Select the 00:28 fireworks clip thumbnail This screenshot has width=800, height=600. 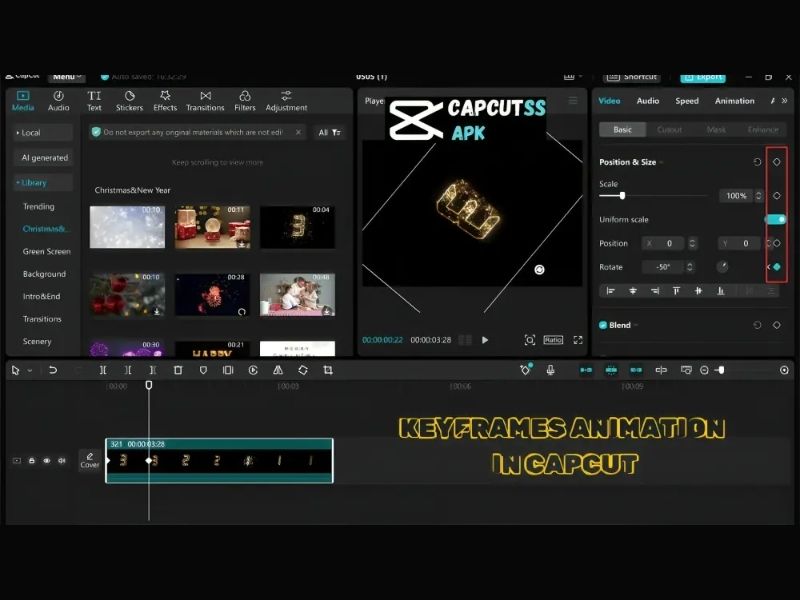tap(212, 294)
